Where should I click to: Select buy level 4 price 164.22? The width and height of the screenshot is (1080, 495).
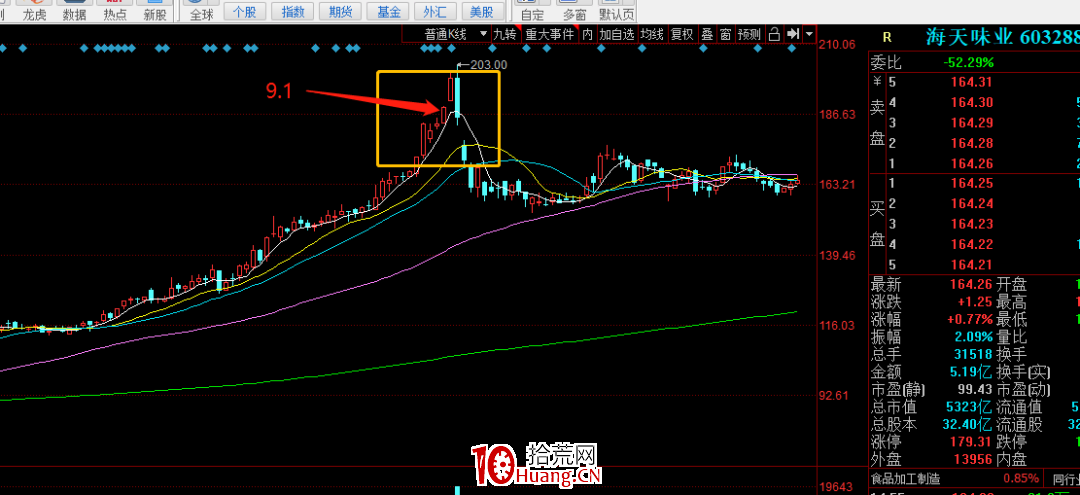click(x=974, y=244)
